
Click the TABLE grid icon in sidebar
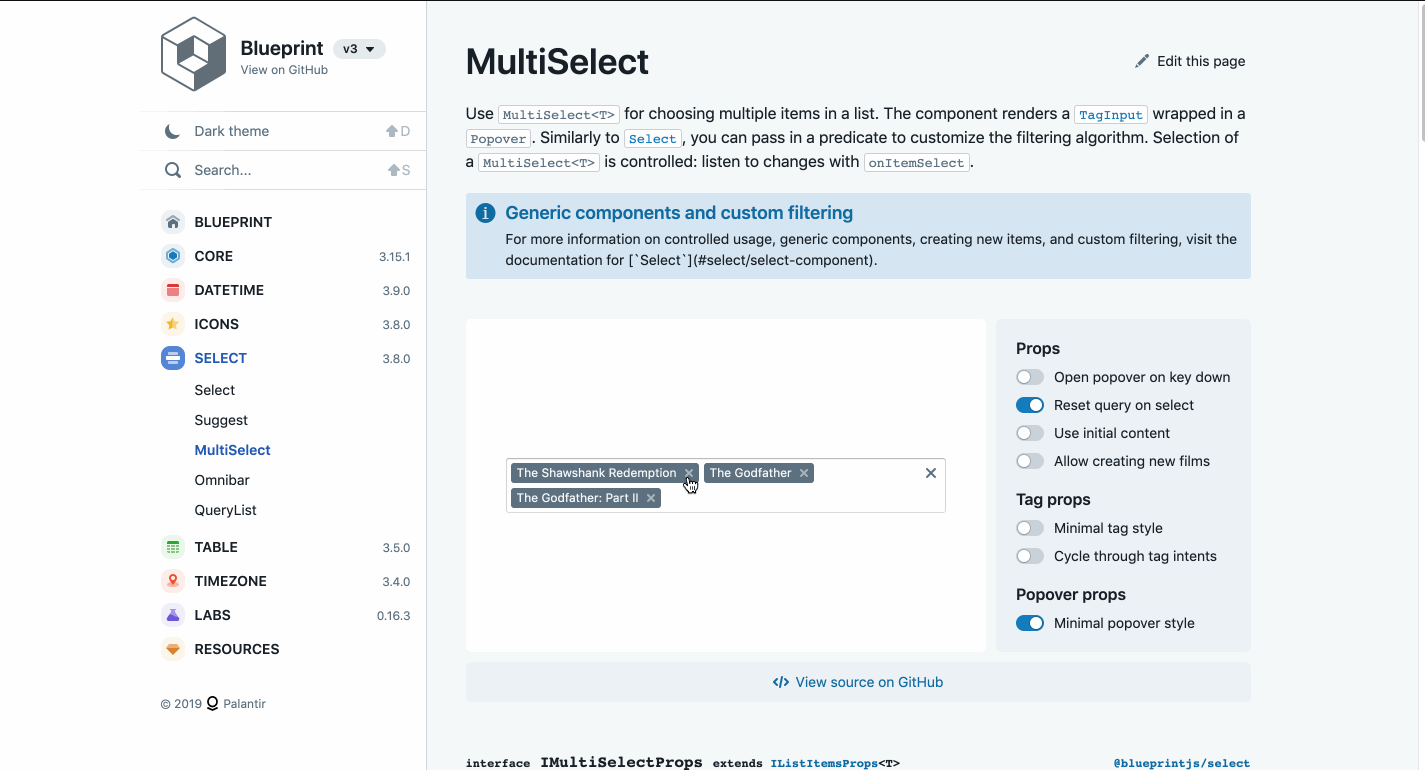[x=172, y=547]
